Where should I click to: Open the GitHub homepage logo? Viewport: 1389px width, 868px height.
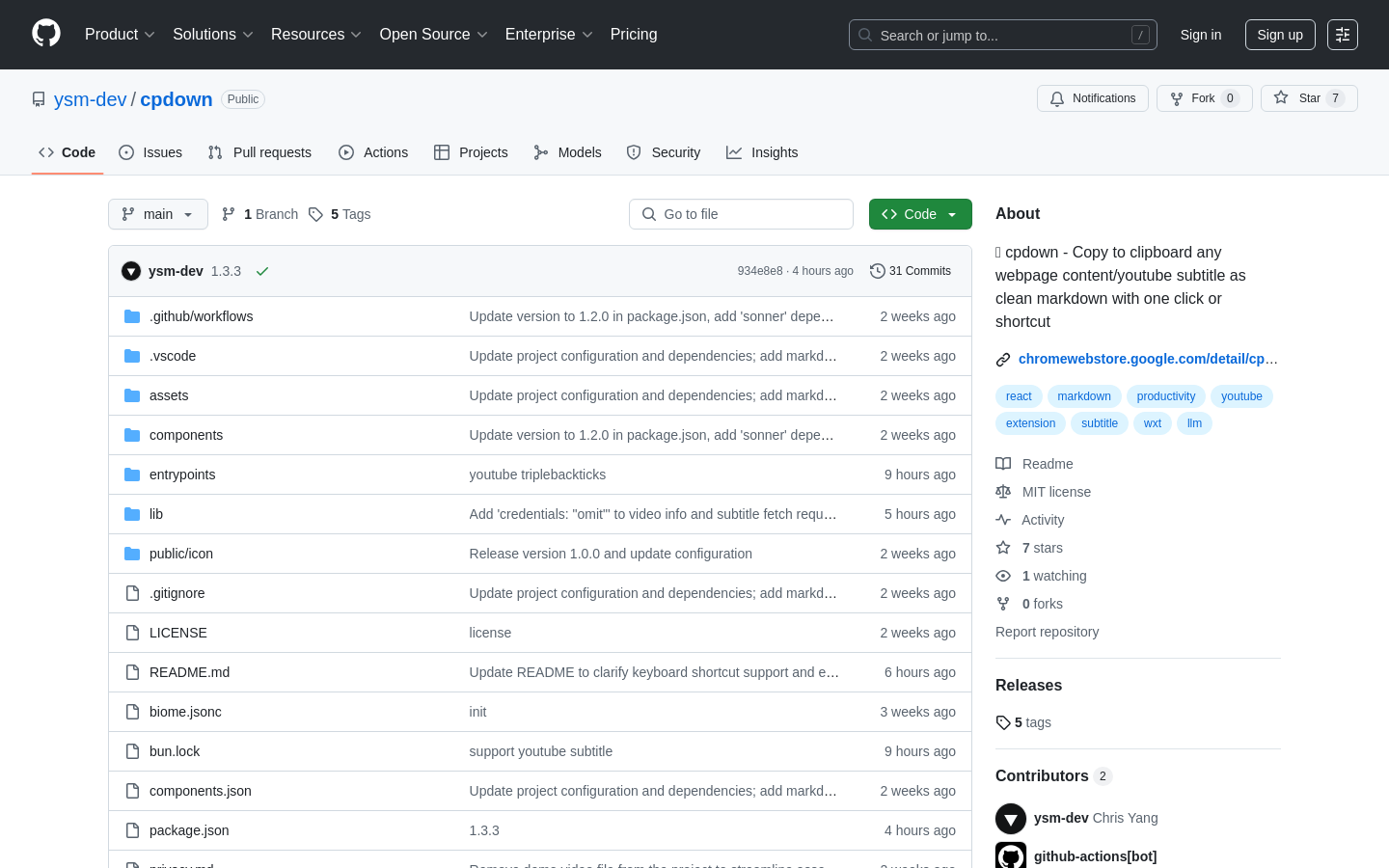pyautogui.click(x=46, y=34)
